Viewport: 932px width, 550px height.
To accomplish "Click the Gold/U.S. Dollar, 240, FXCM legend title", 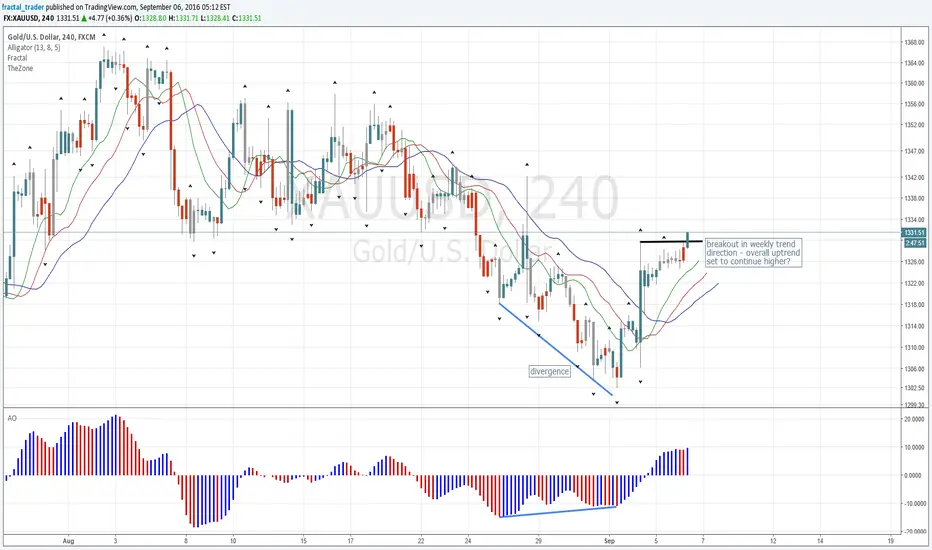I will [x=51, y=37].
